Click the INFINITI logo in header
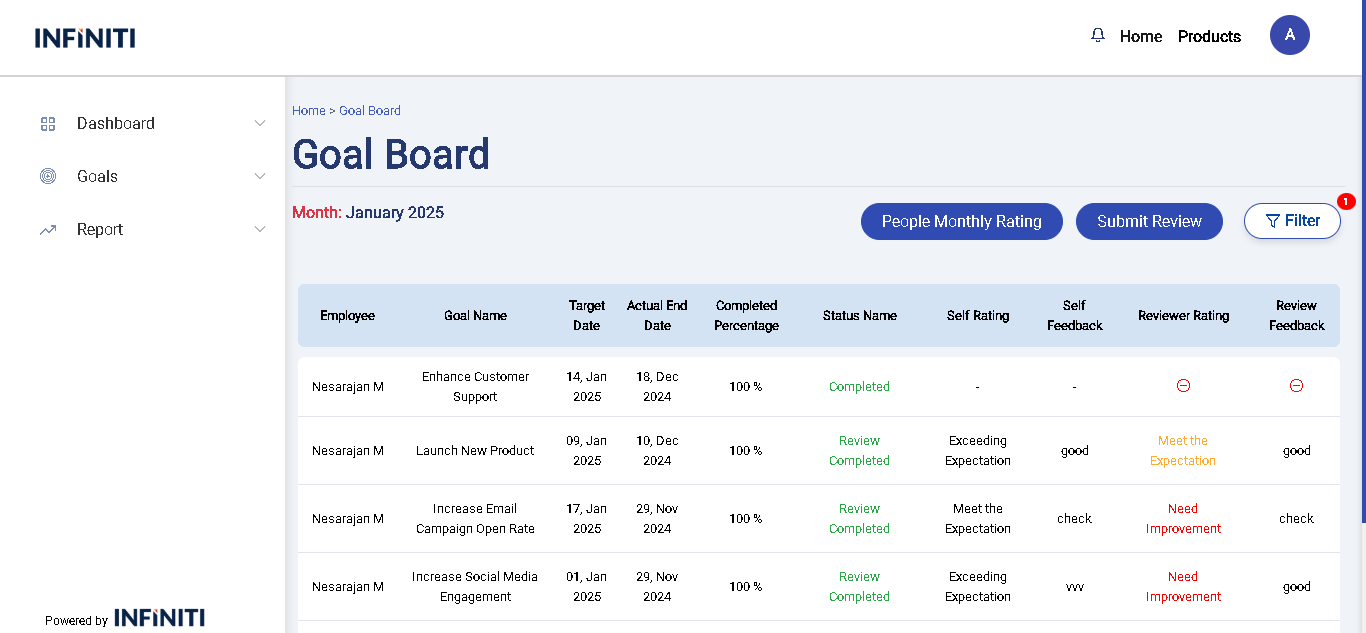Image resolution: width=1366 pixels, height=633 pixels. point(85,38)
